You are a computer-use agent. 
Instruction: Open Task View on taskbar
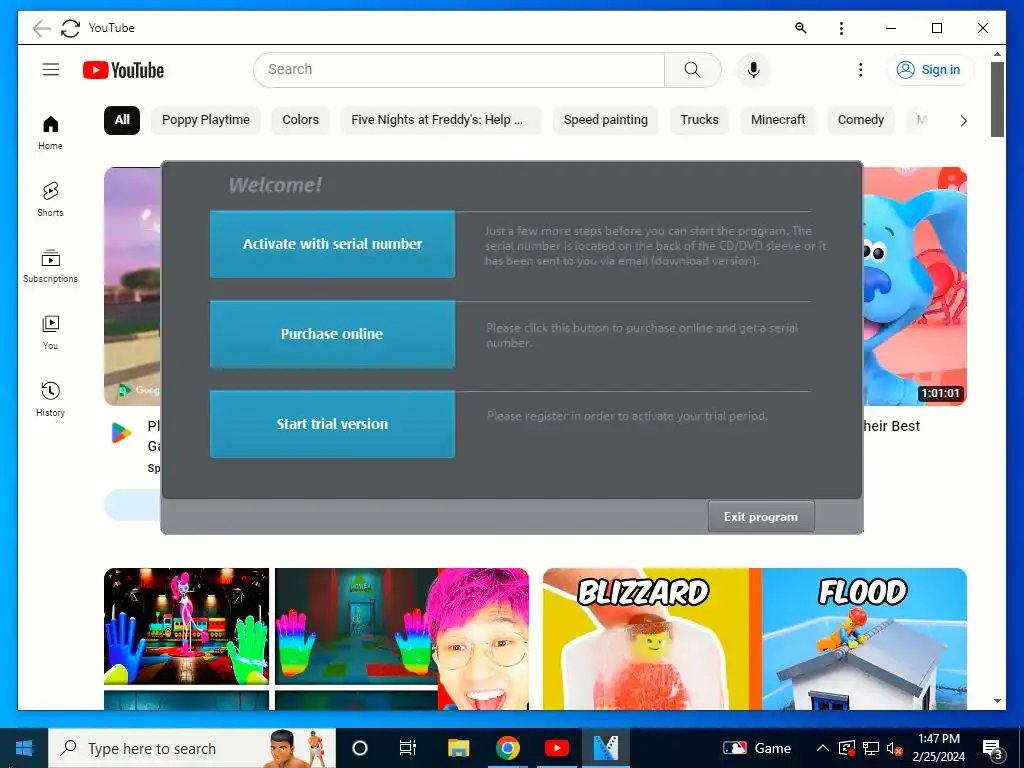click(x=408, y=748)
